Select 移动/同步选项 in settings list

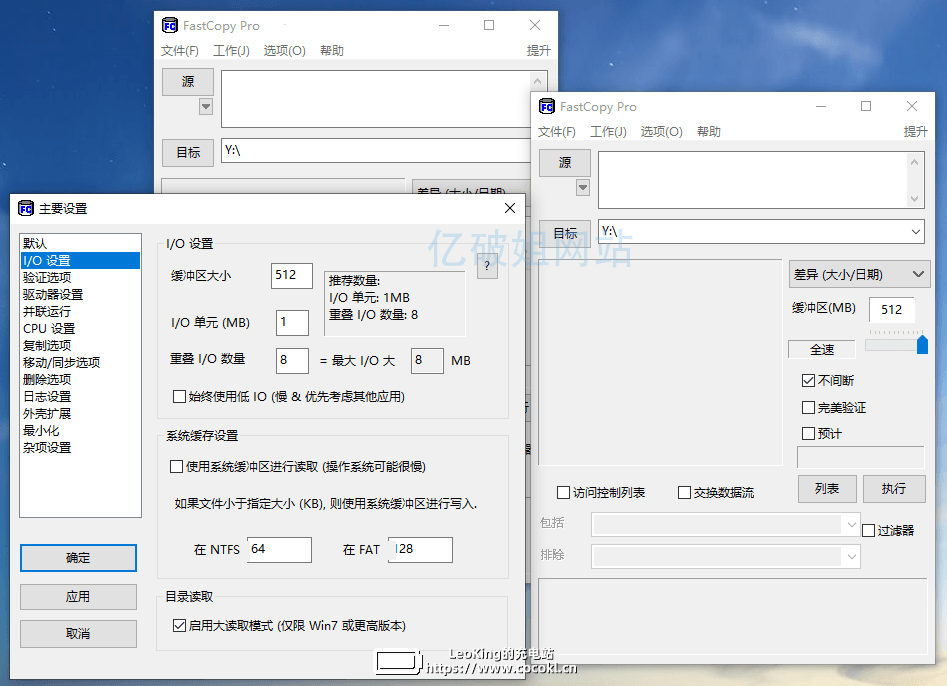tap(80, 362)
